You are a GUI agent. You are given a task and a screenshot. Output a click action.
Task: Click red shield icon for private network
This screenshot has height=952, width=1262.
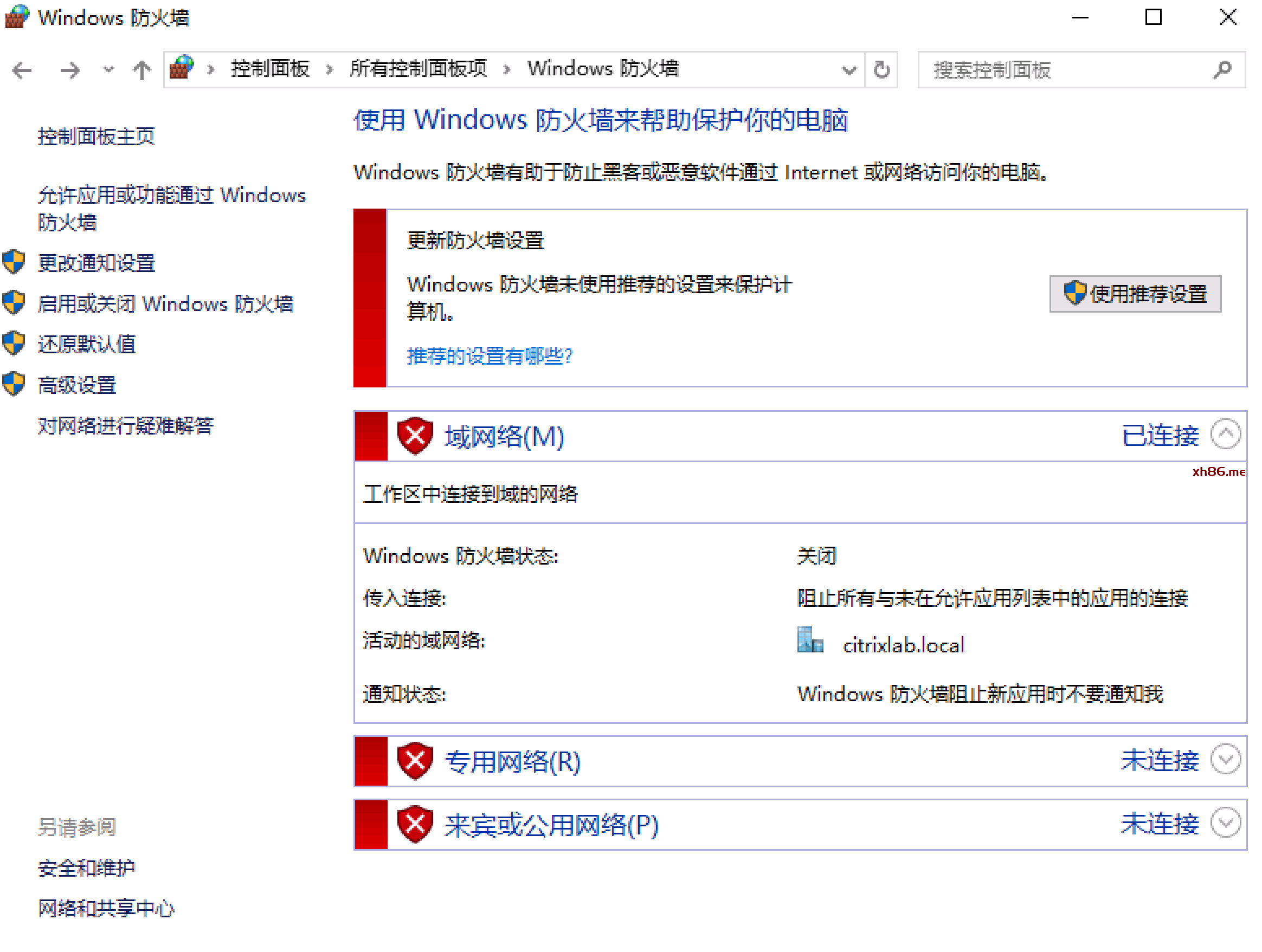pyautogui.click(x=415, y=761)
